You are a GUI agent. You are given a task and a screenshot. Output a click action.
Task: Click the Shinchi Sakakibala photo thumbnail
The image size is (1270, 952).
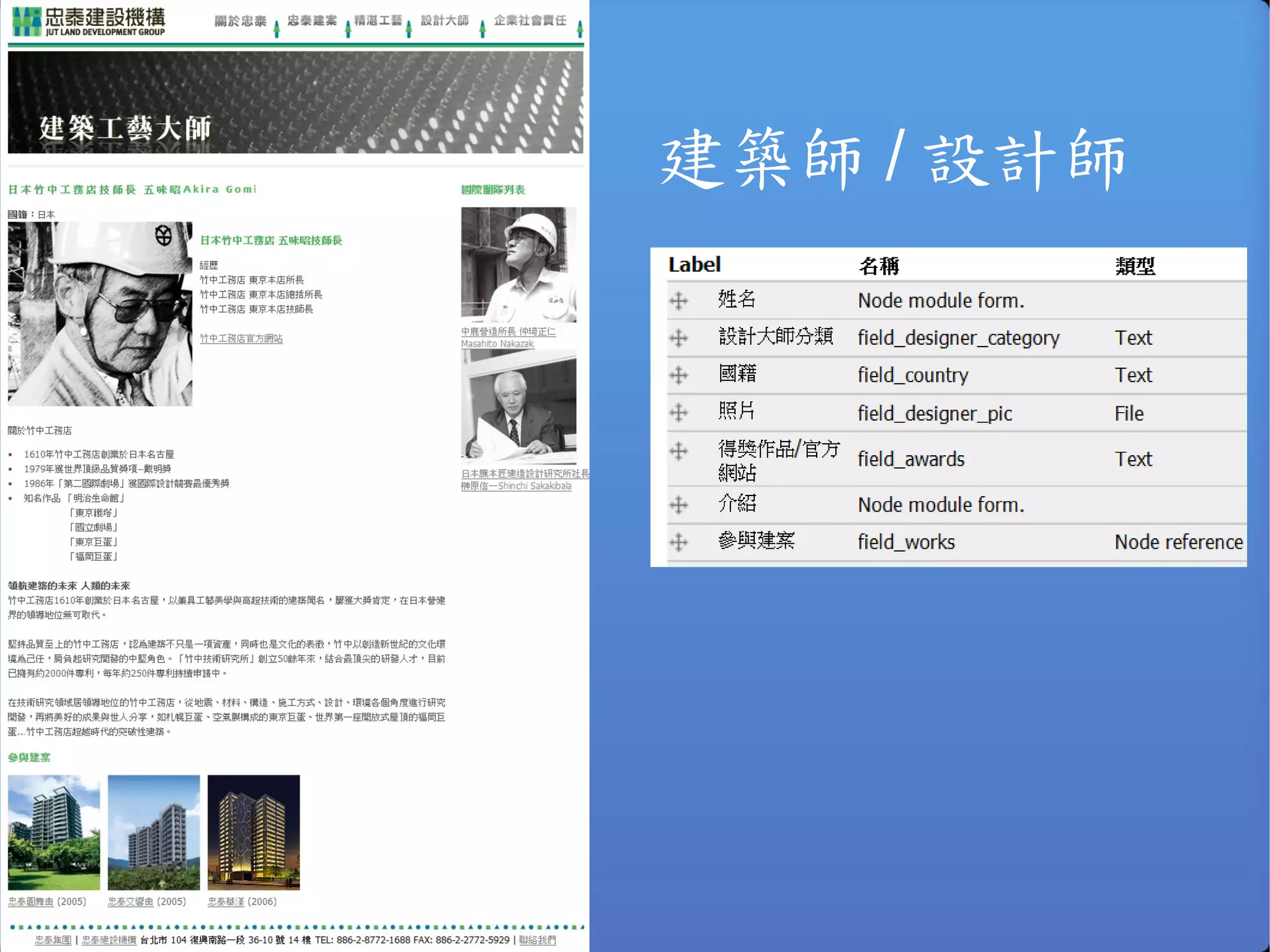pos(518,407)
